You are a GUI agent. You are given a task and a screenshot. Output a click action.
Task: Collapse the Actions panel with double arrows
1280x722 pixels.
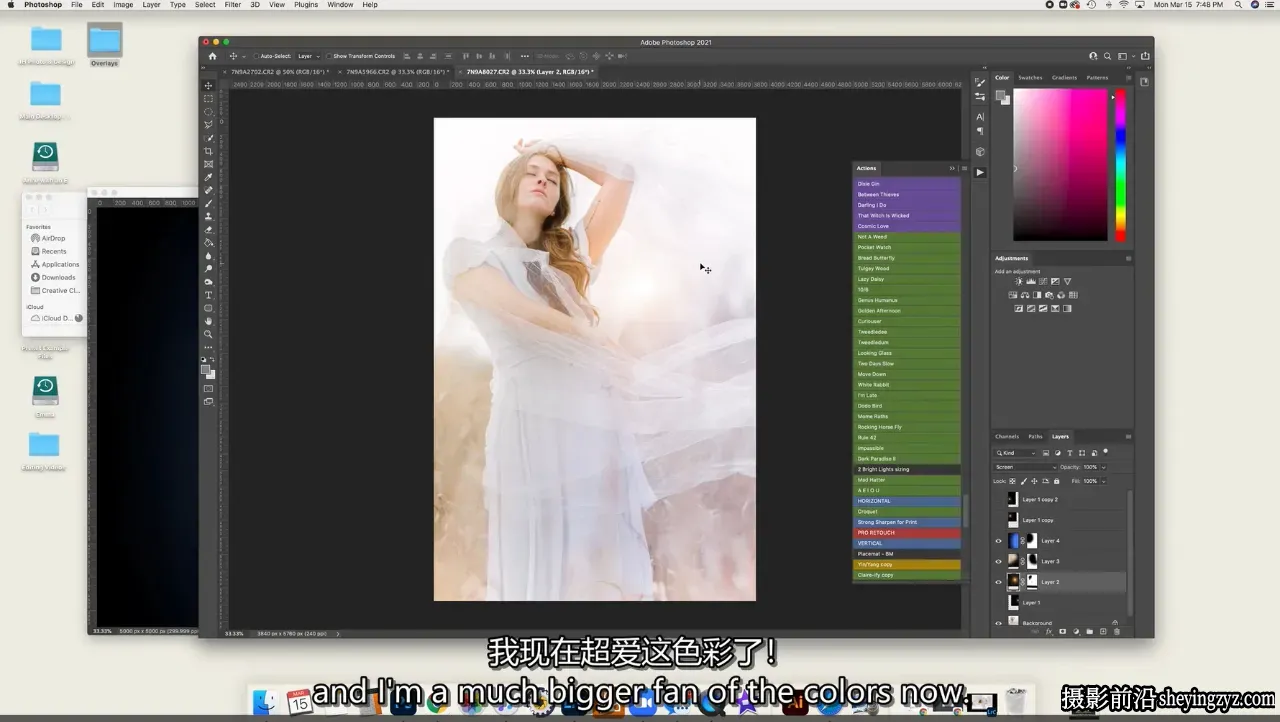click(x=952, y=168)
